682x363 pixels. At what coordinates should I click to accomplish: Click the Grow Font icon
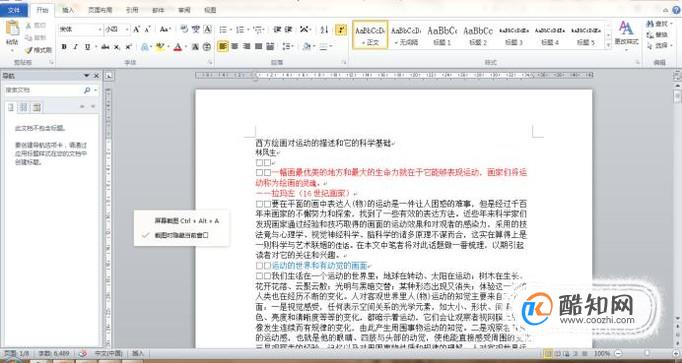click(137, 30)
